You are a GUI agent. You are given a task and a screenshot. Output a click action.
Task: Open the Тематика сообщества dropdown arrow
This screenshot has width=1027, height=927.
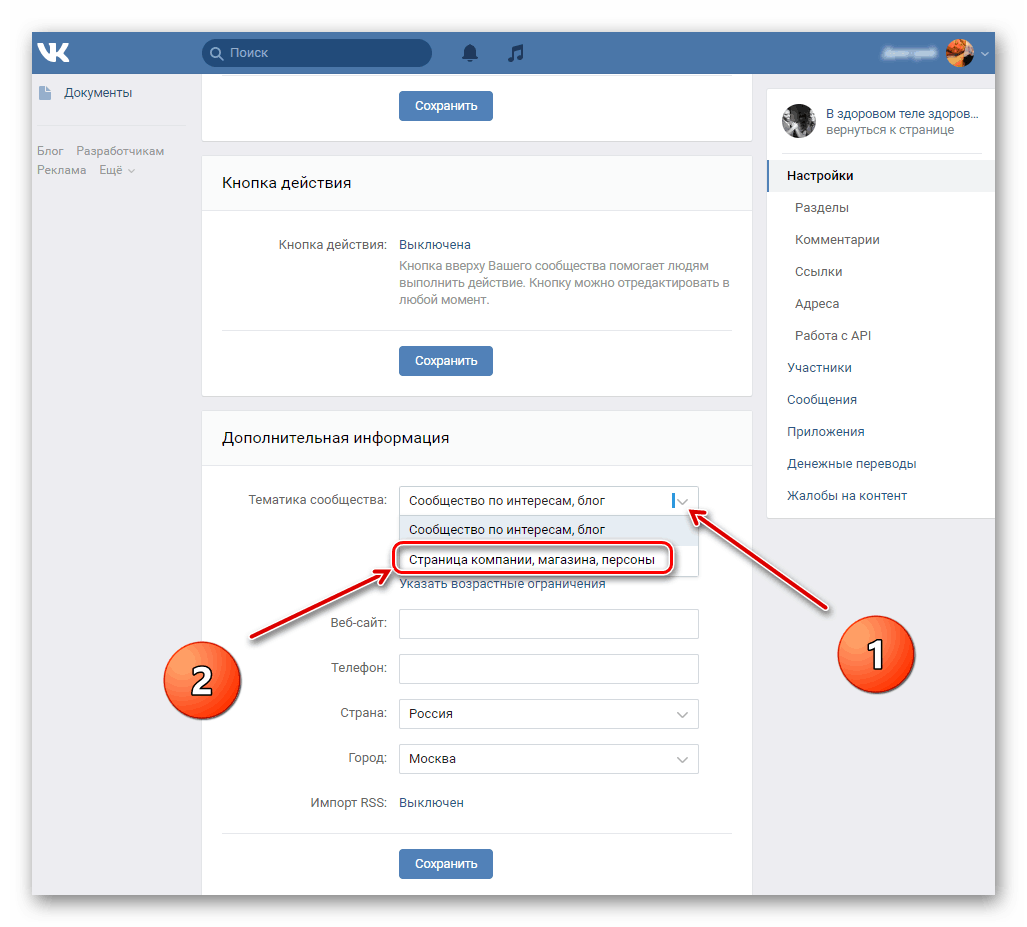point(682,501)
